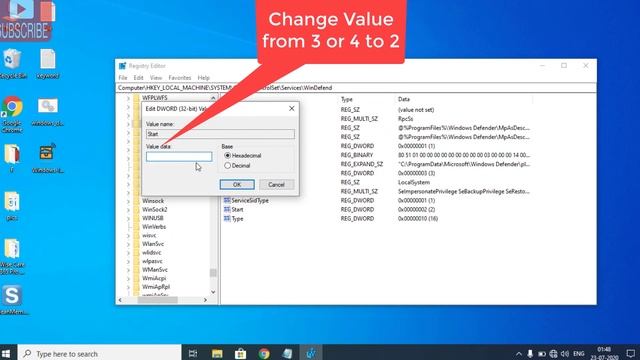Select the Type value icon in list
This screenshot has height=360, width=640.
(x=227, y=218)
